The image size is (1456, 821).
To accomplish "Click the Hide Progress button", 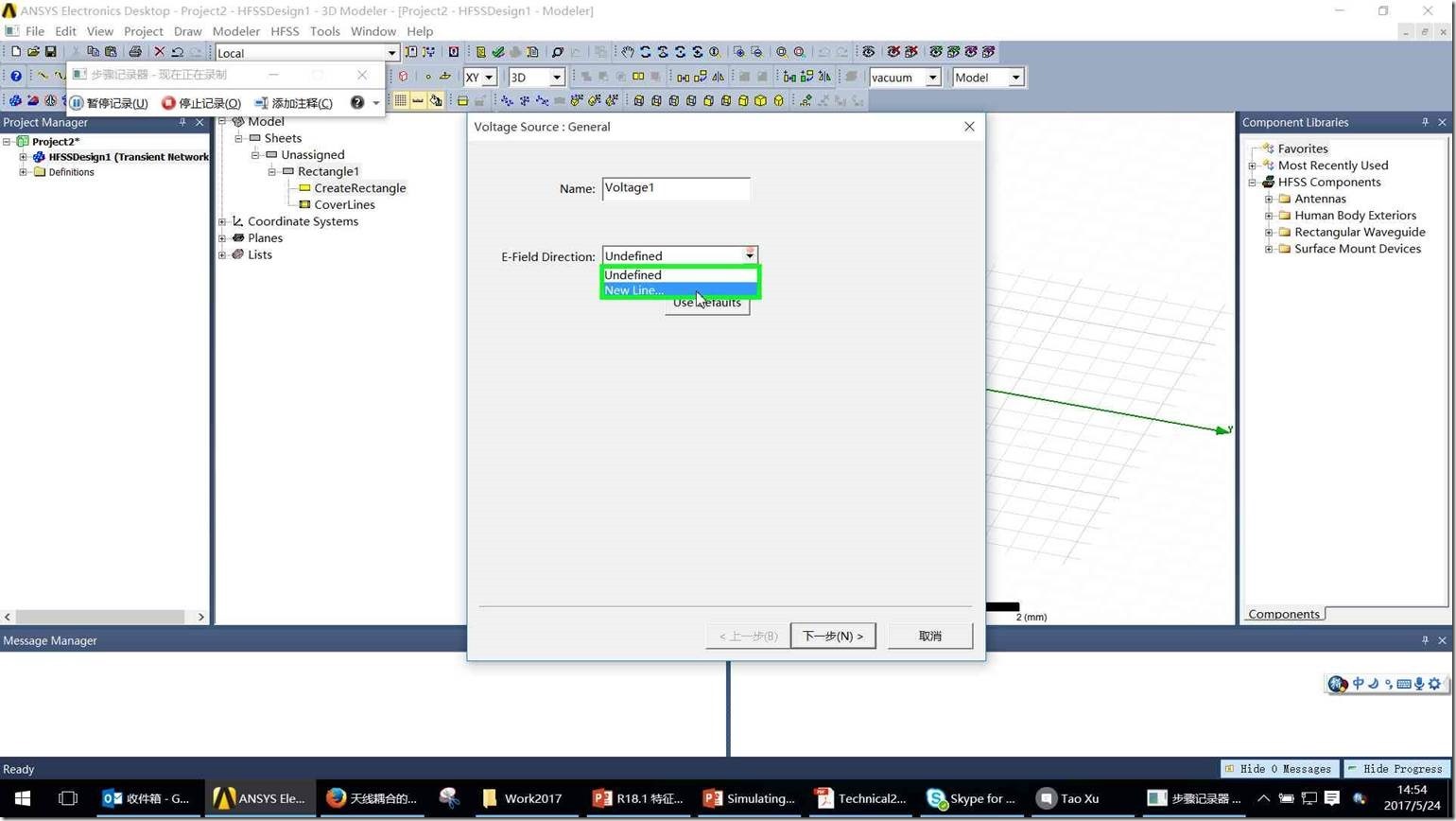I will [1396, 769].
